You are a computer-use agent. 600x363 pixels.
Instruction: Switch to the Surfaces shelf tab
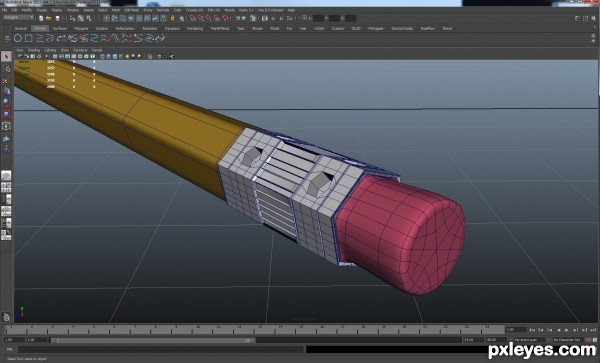[x=60, y=29]
